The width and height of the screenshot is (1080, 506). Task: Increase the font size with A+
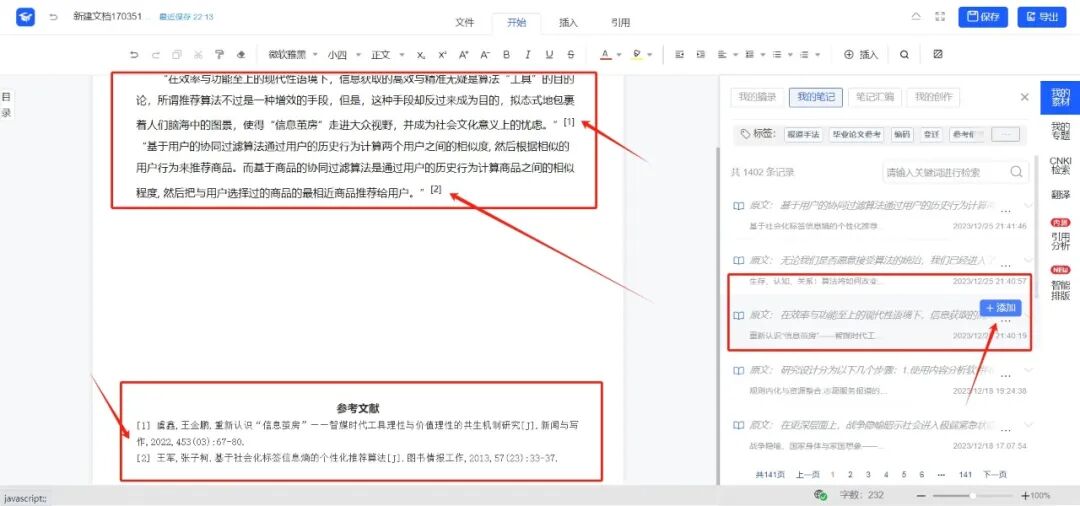coord(464,54)
